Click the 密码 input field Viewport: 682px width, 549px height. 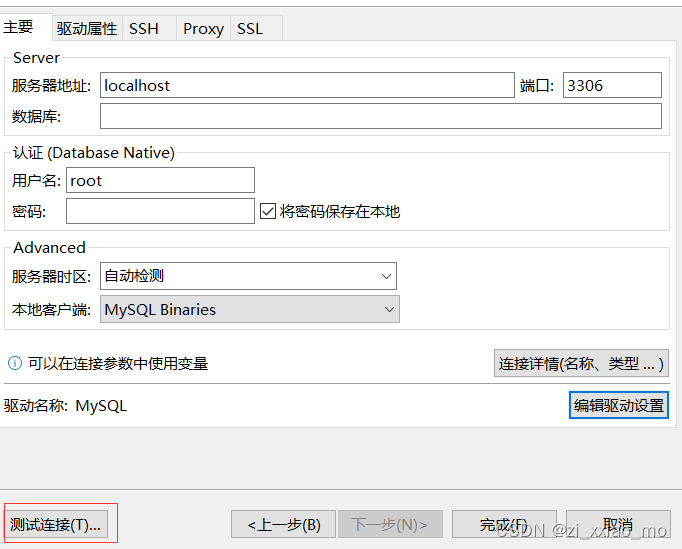pyautogui.click(x=160, y=211)
